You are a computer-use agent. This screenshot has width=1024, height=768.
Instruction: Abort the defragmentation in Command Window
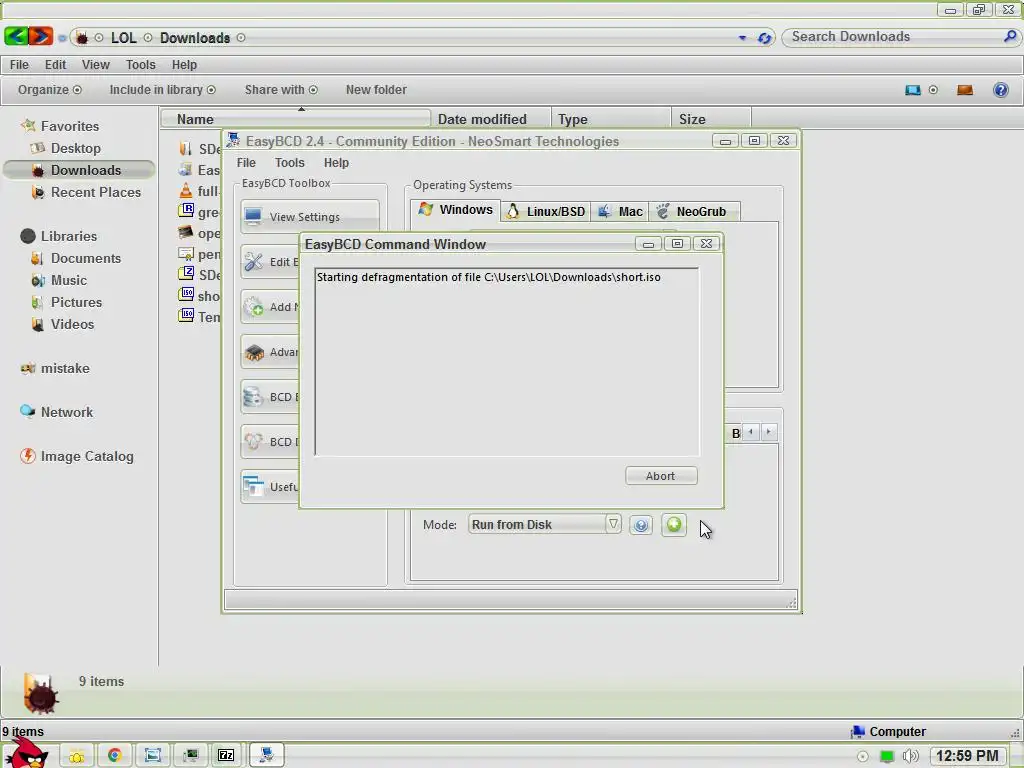click(661, 475)
